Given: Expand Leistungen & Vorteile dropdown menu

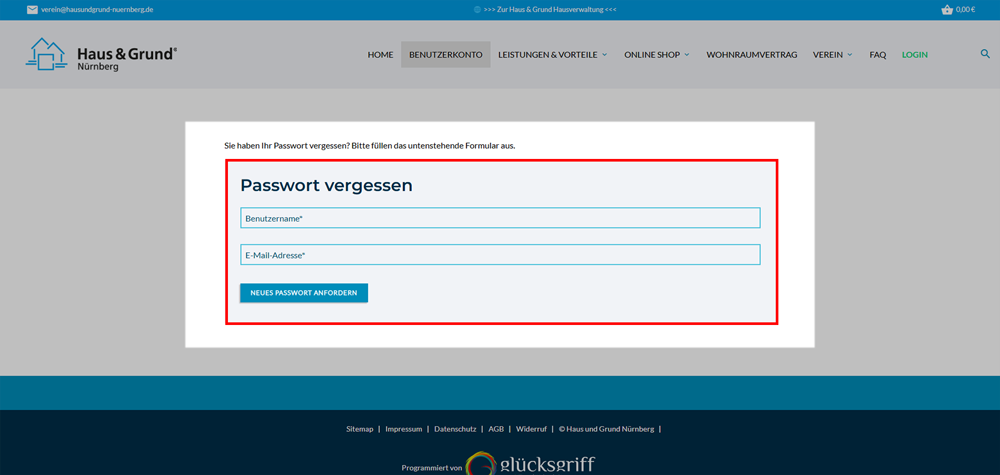Looking at the screenshot, I should [552, 55].
